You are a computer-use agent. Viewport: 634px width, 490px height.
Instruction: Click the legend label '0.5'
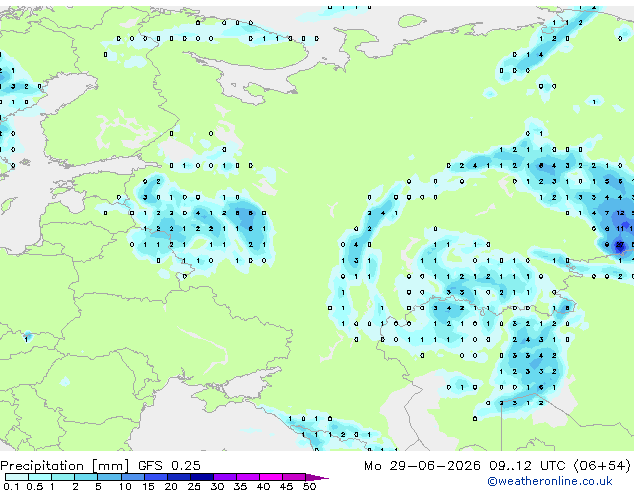[34, 486]
